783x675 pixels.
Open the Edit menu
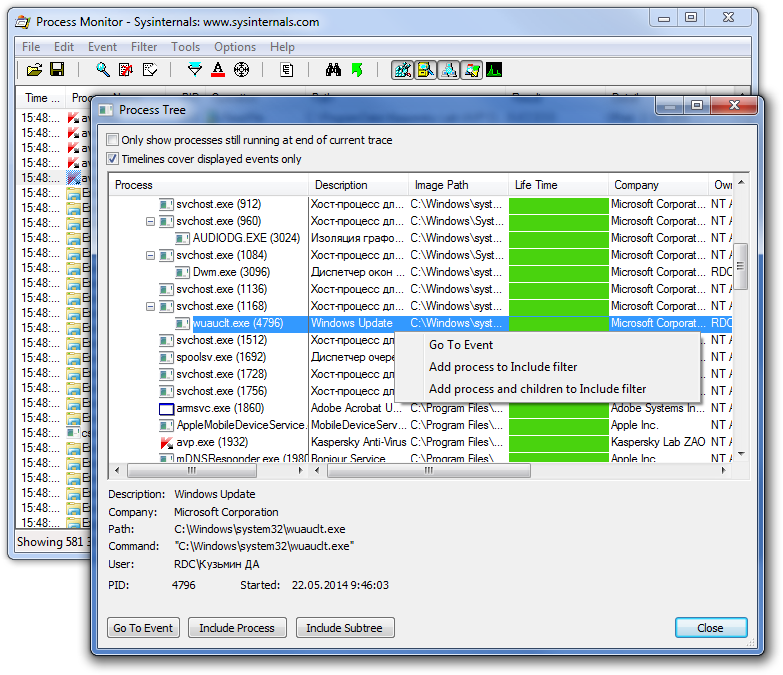click(64, 47)
